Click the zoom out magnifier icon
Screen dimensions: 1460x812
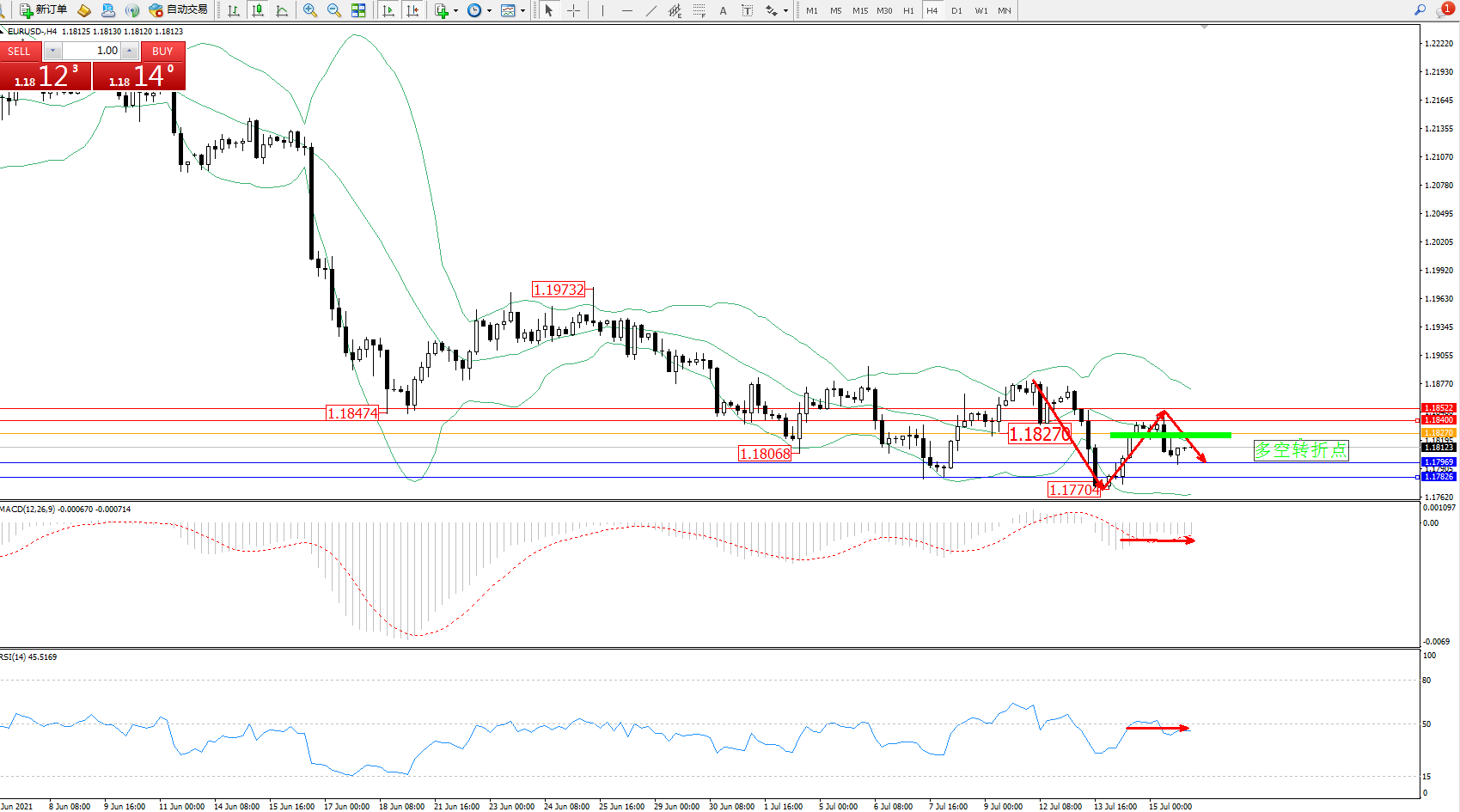pos(334,10)
